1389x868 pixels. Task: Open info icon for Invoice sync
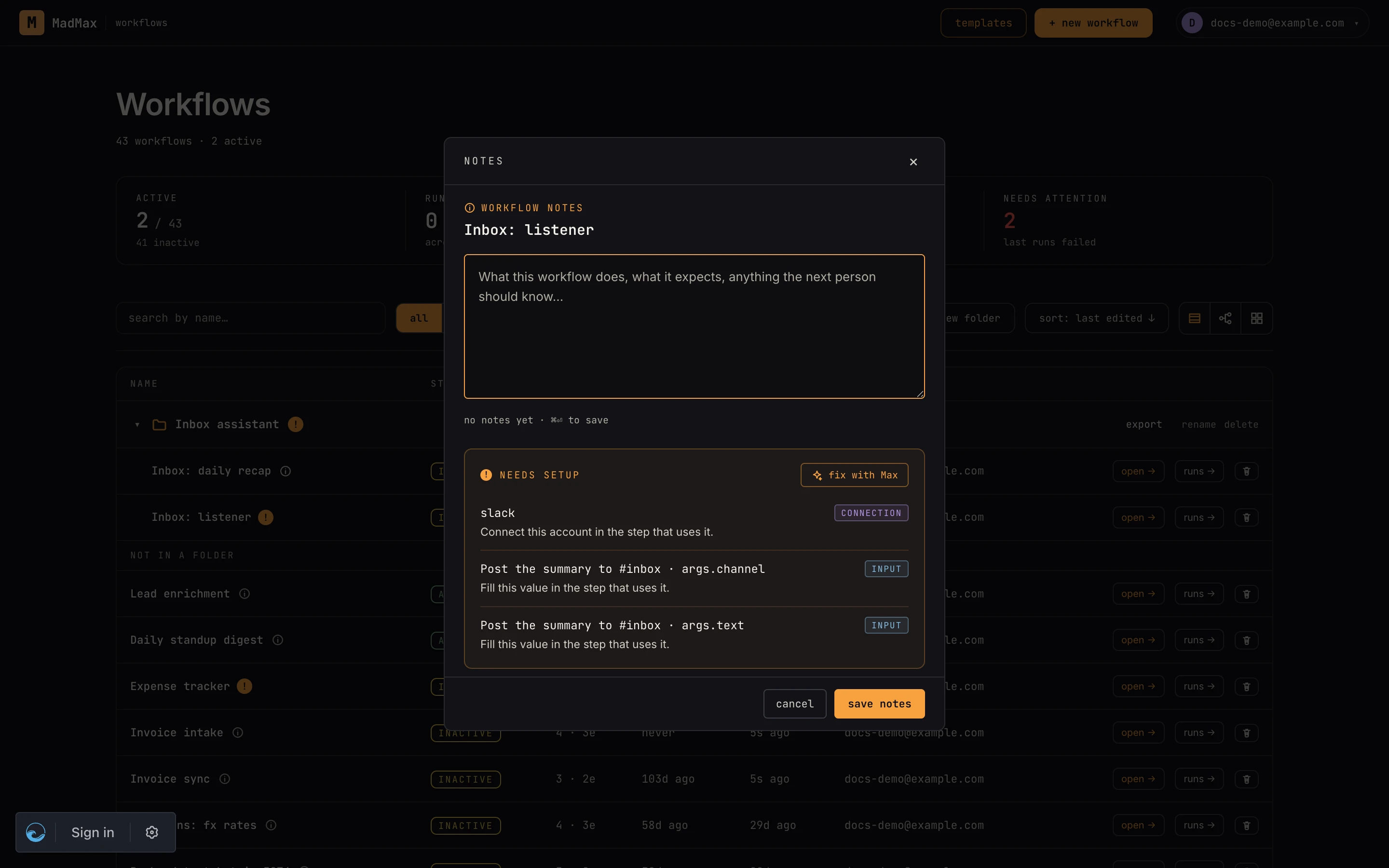pos(225,779)
